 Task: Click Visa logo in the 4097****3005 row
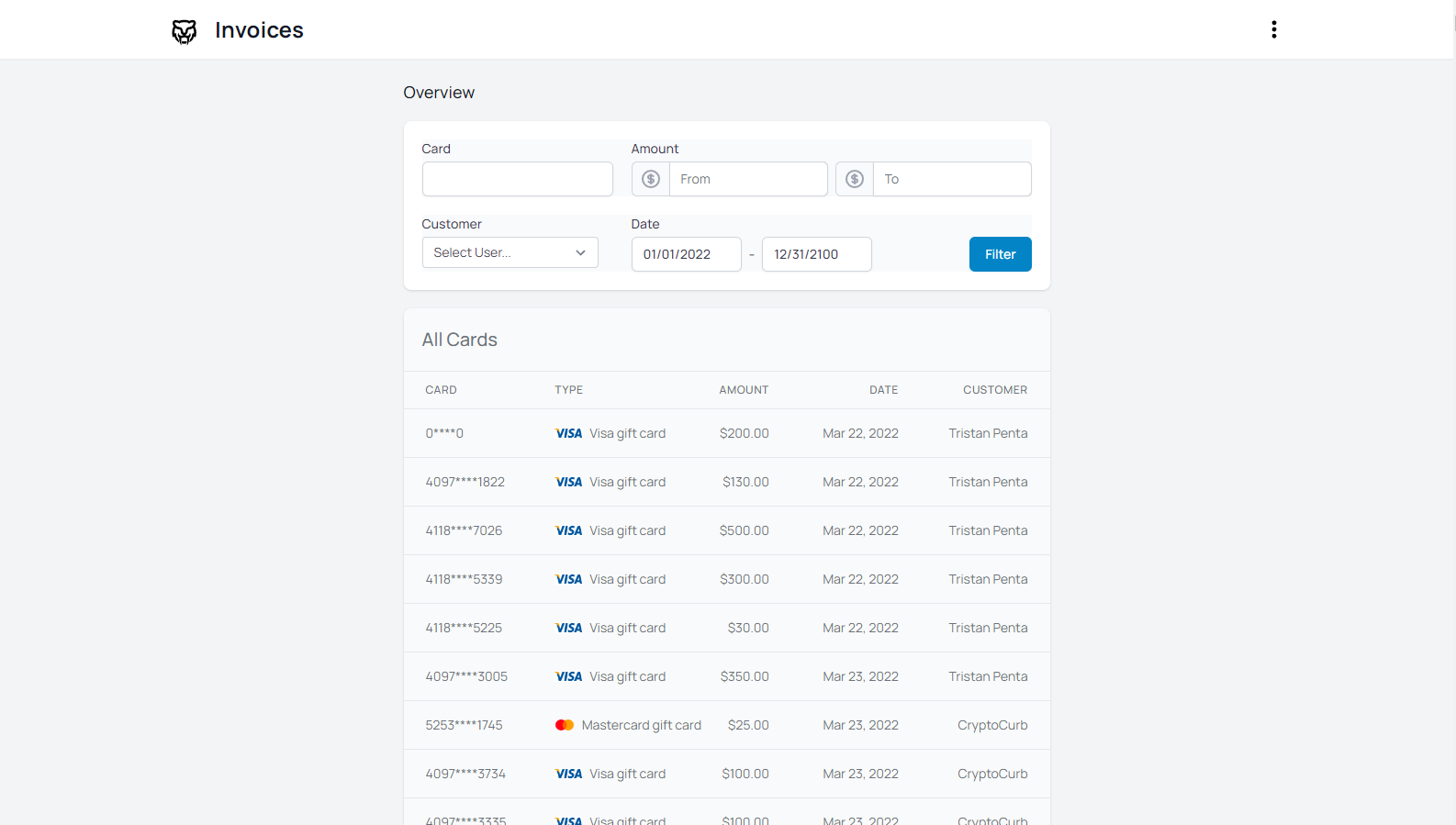tap(569, 676)
